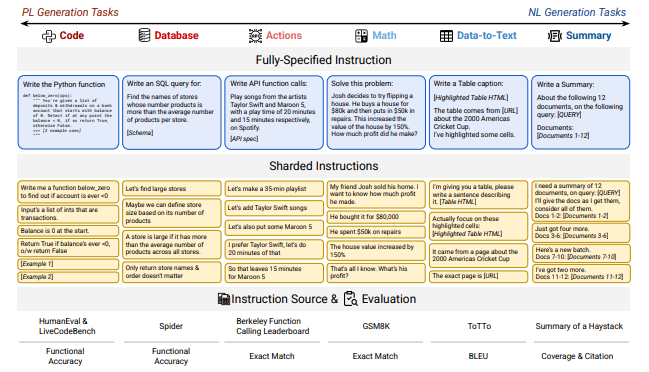
Task: Click the 'The exact page is [URL]' shard
Action: point(478,276)
